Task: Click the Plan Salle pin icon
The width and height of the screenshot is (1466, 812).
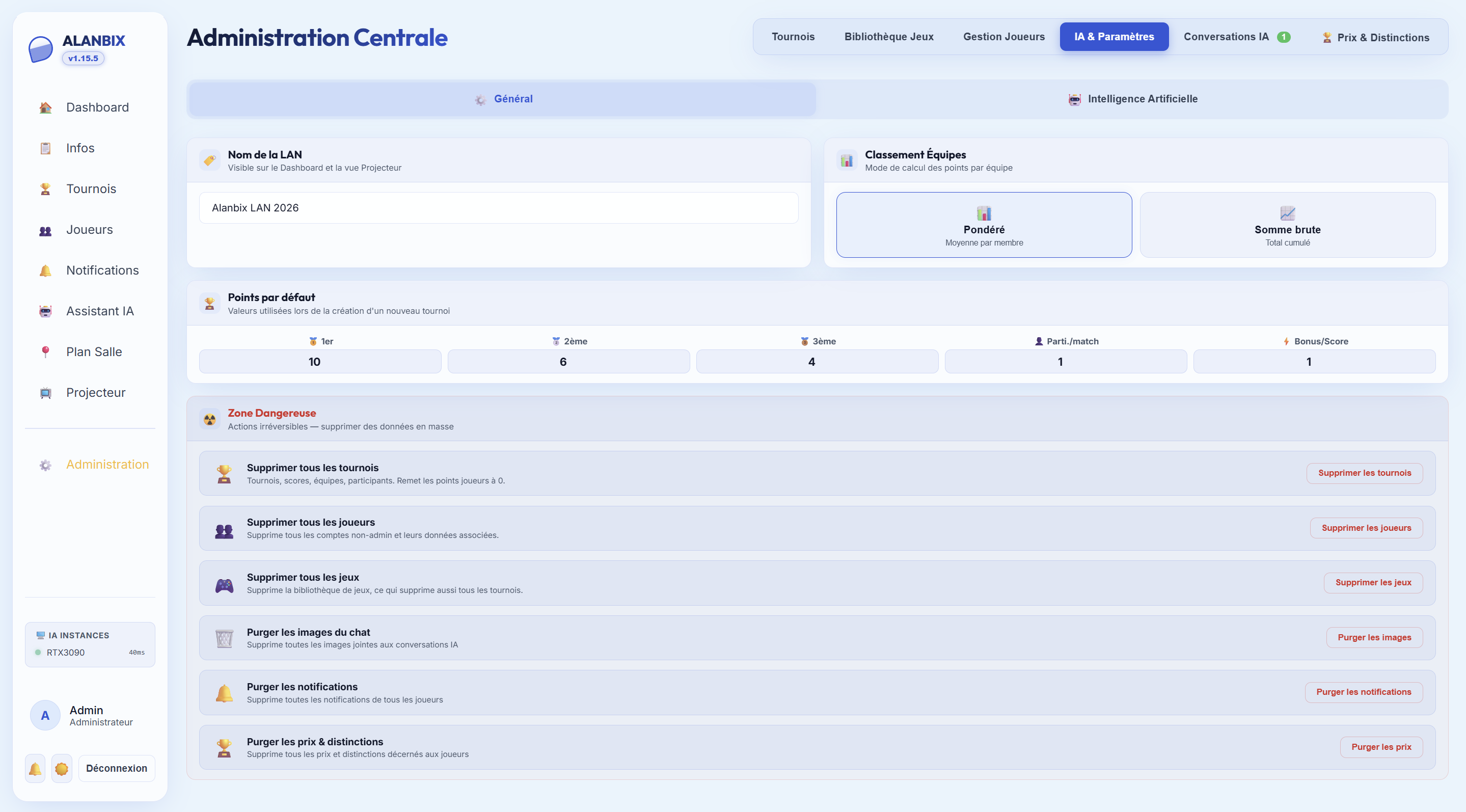Action: (x=45, y=352)
